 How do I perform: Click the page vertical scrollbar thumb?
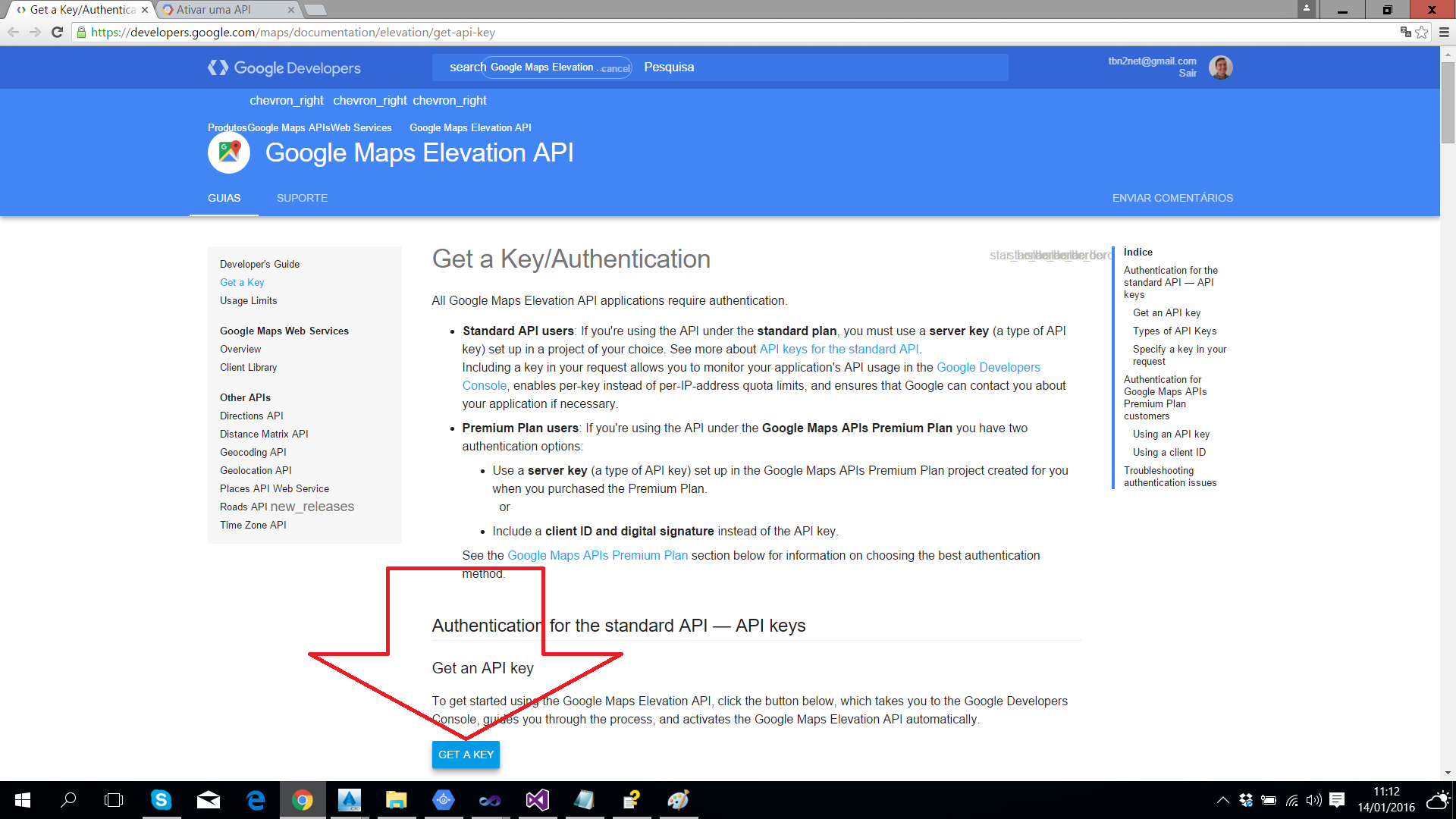[x=1448, y=102]
